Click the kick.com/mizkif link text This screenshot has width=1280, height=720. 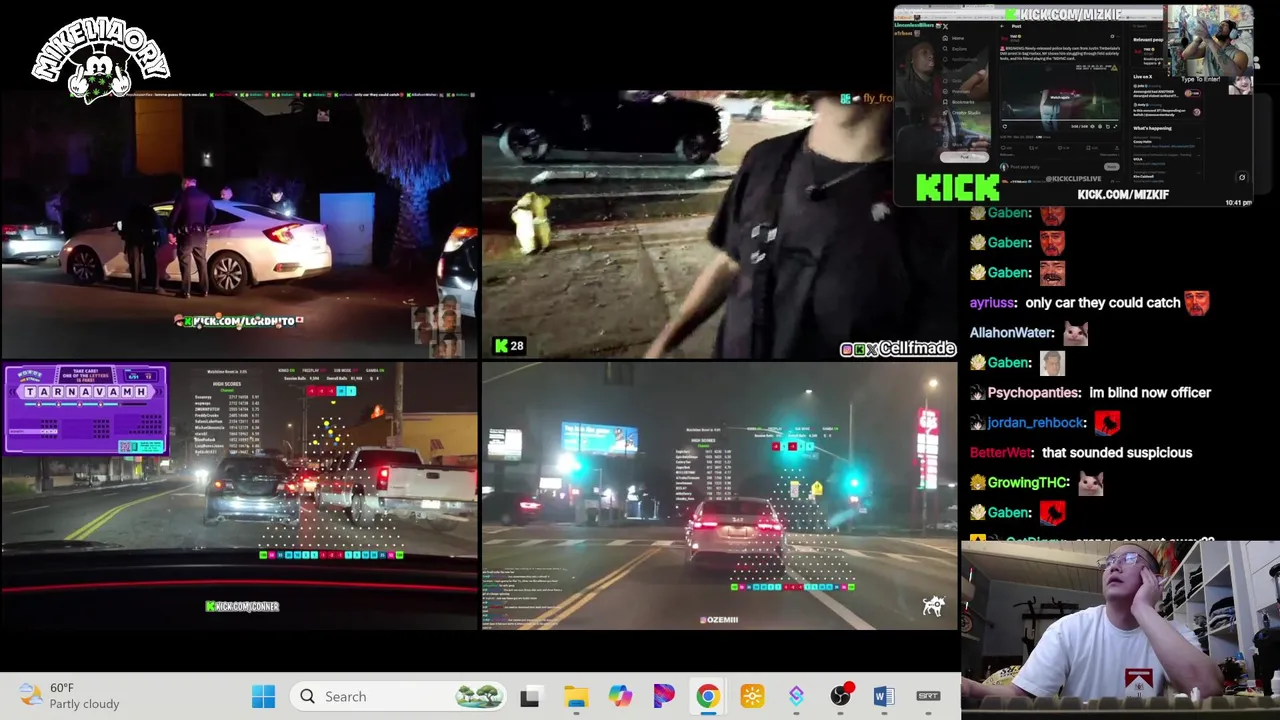point(1123,194)
